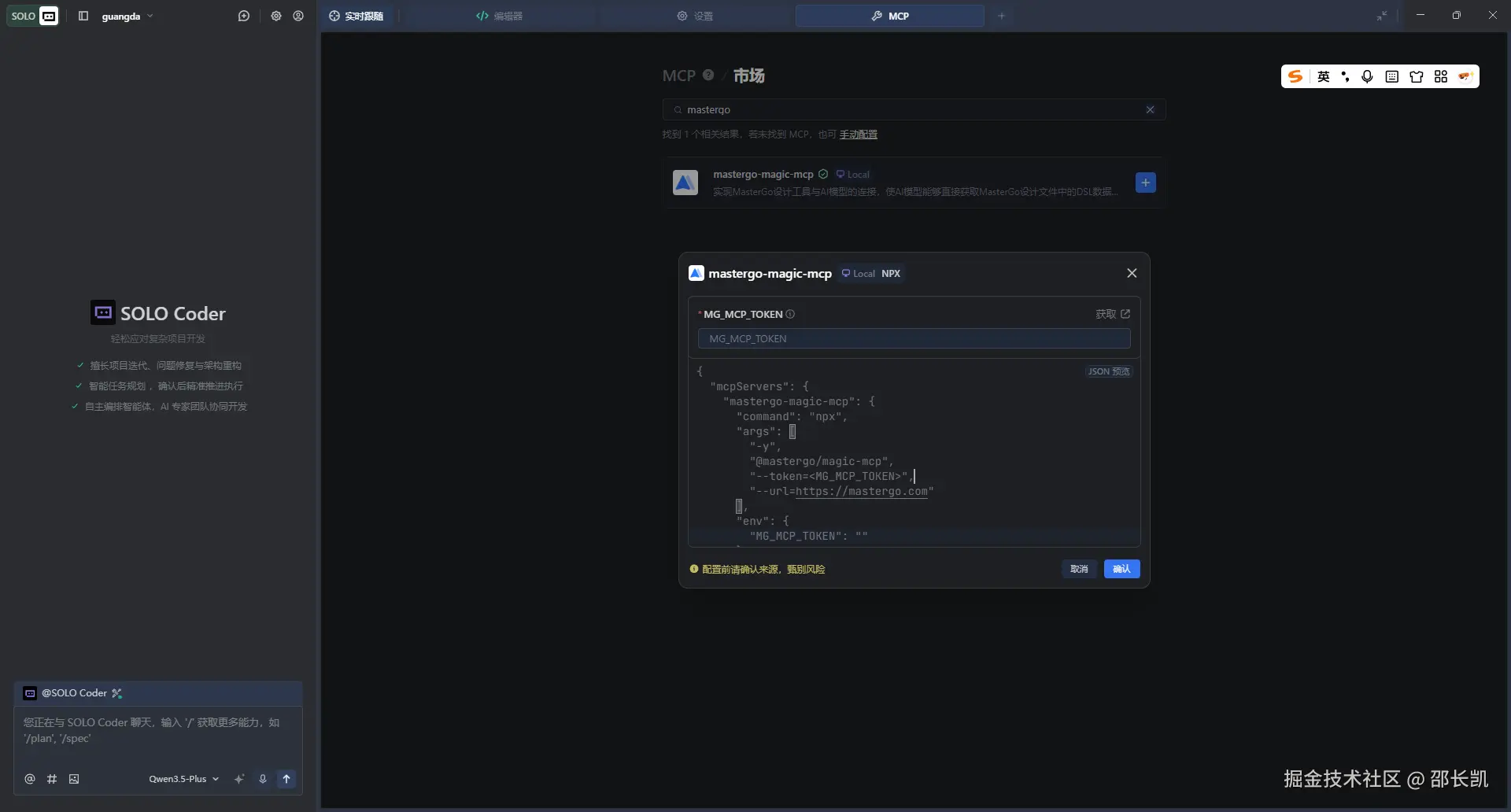1511x812 pixels.
Task: Click the "command": "npx" JSON line
Action: [x=792, y=417]
